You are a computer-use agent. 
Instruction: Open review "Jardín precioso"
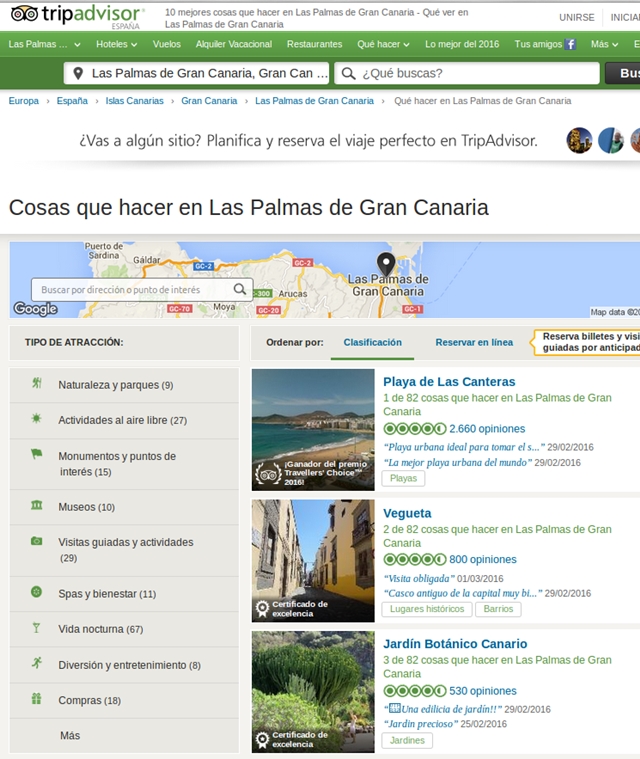(420, 724)
